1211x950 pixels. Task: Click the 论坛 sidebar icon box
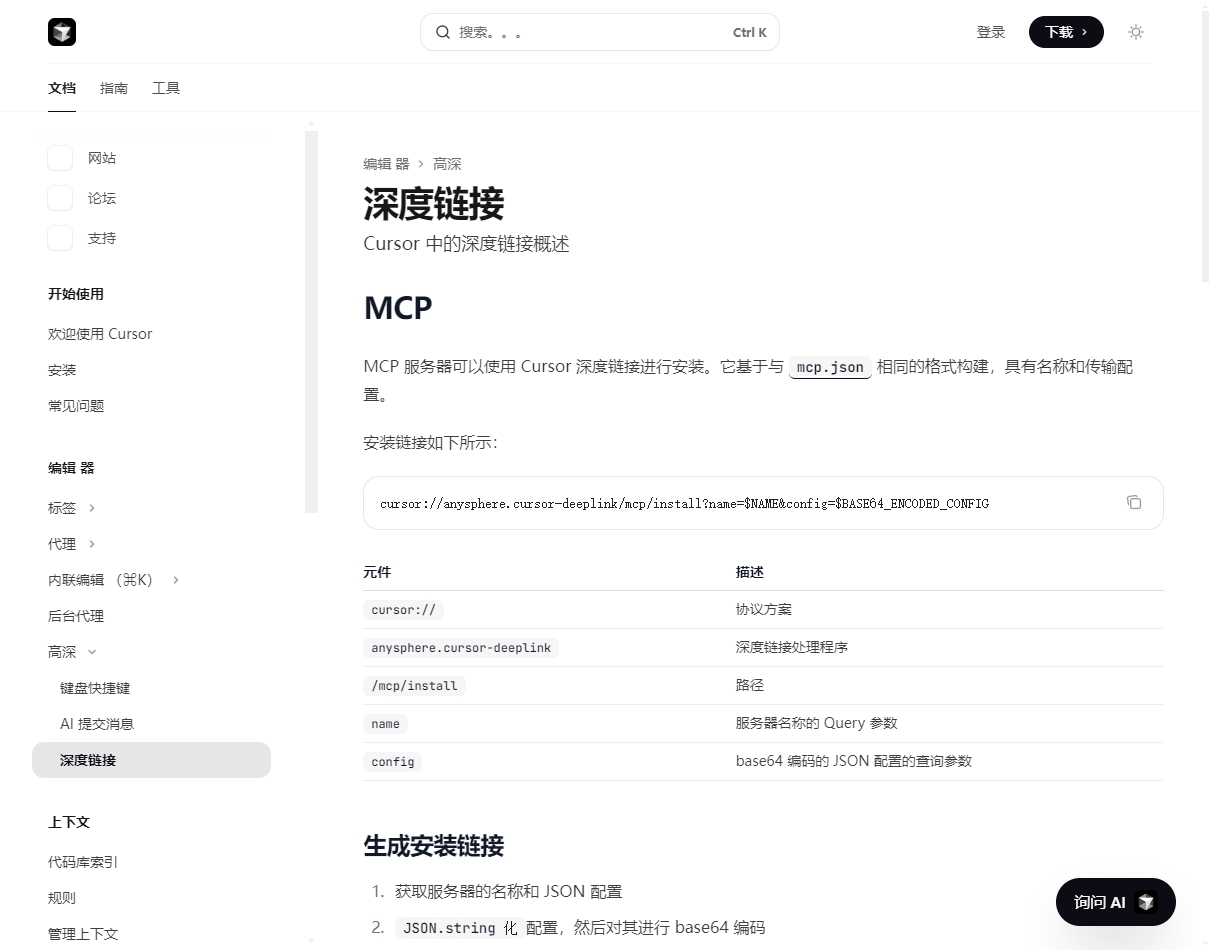click(x=60, y=198)
